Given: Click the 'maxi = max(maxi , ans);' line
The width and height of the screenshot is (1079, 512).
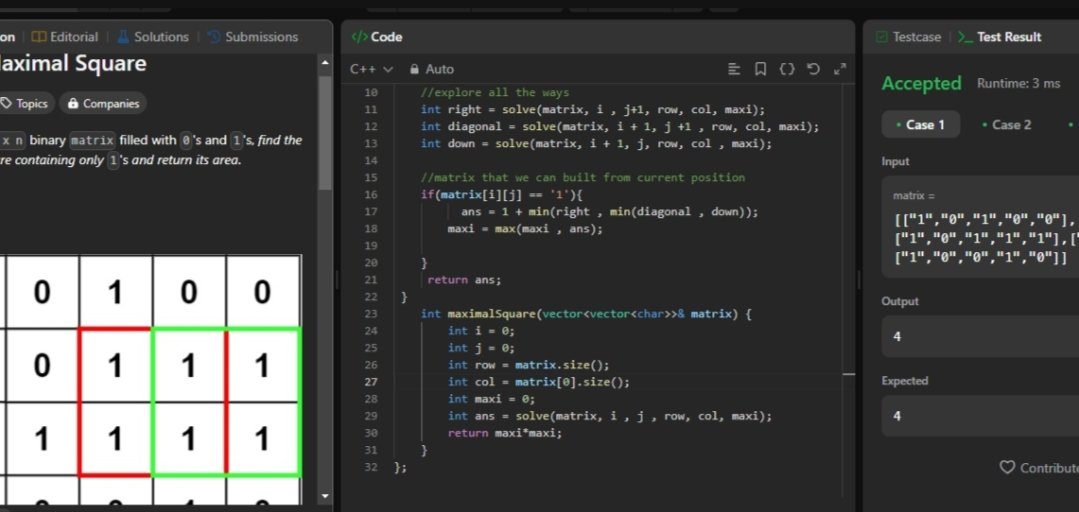Looking at the screenshot, I should point(524,228).
